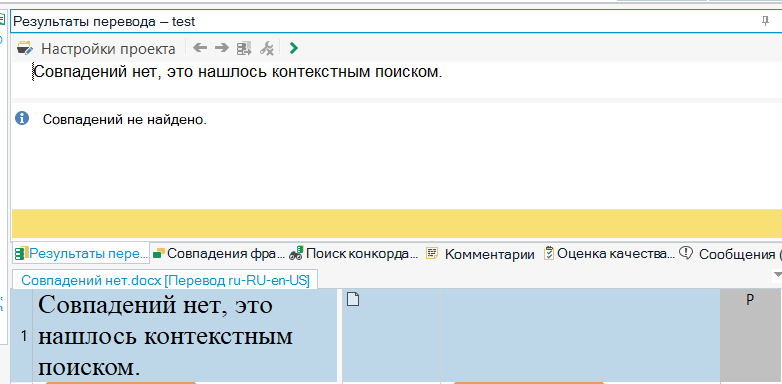Toggle auto-hide pin of results panel
Viewport: 782px width, 384px height.
tap(766, 21)
